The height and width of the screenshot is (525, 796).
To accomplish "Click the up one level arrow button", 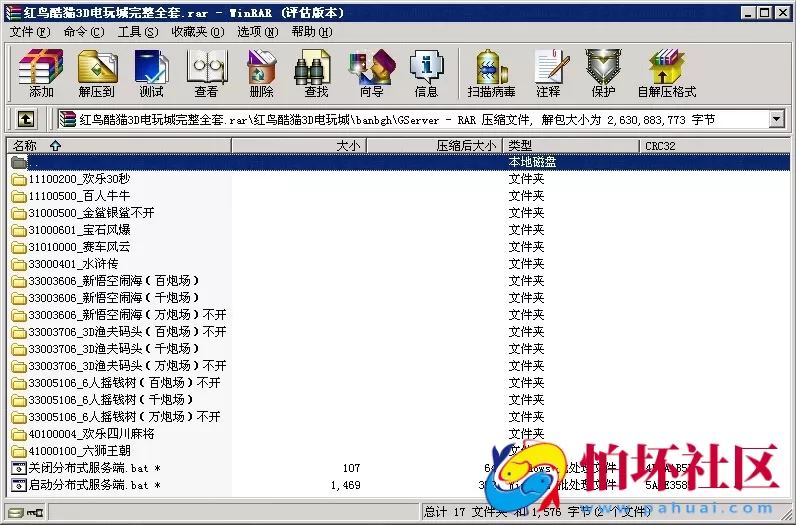I will point(26,119).
